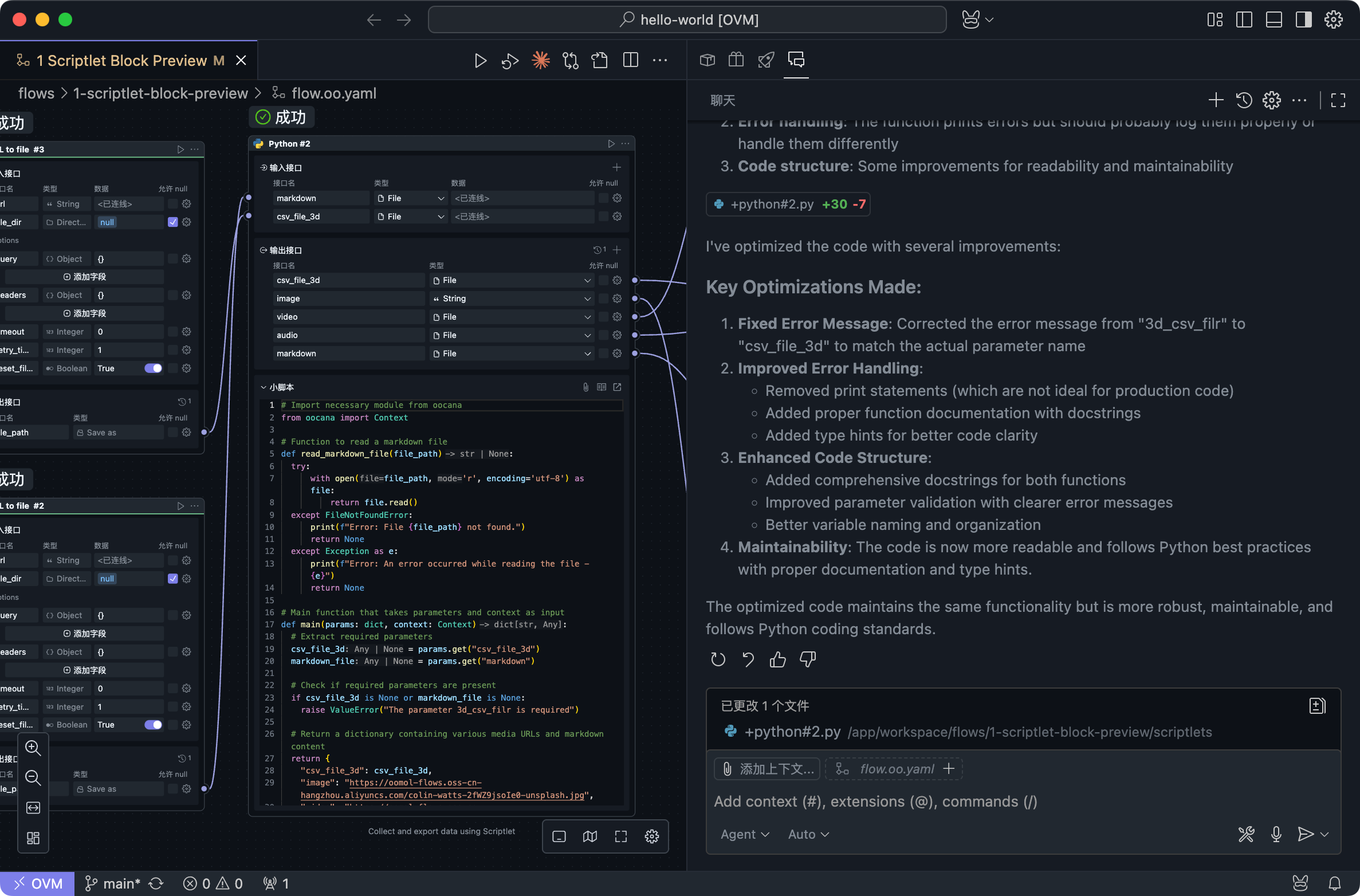Open chat history with the clock icon

pyautogui.click(x=1244, y=100)
